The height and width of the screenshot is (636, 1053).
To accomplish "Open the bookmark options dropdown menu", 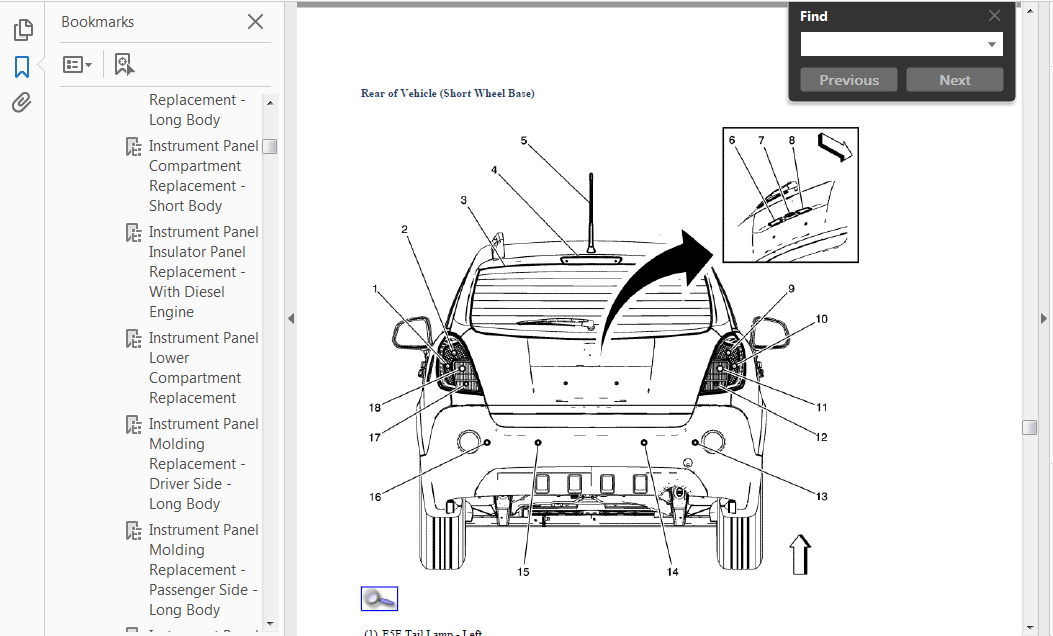I will tap(77, 64).
